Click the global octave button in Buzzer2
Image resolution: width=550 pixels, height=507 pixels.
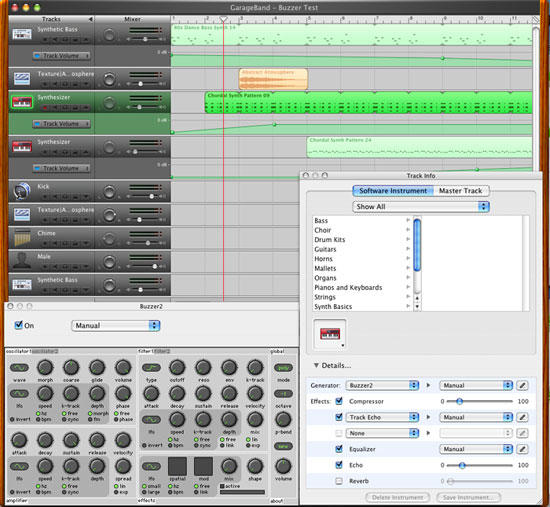click(283, 394)
